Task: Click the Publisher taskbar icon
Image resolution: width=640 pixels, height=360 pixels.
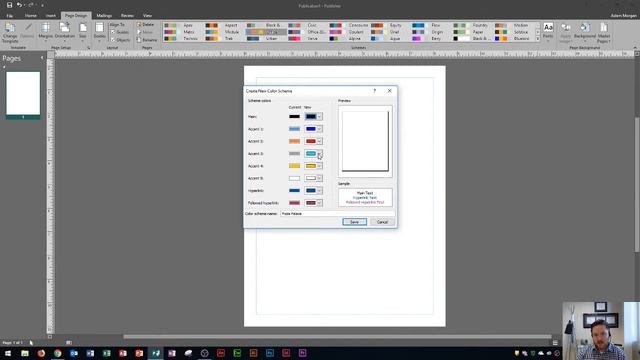Action: click(156, 353)
